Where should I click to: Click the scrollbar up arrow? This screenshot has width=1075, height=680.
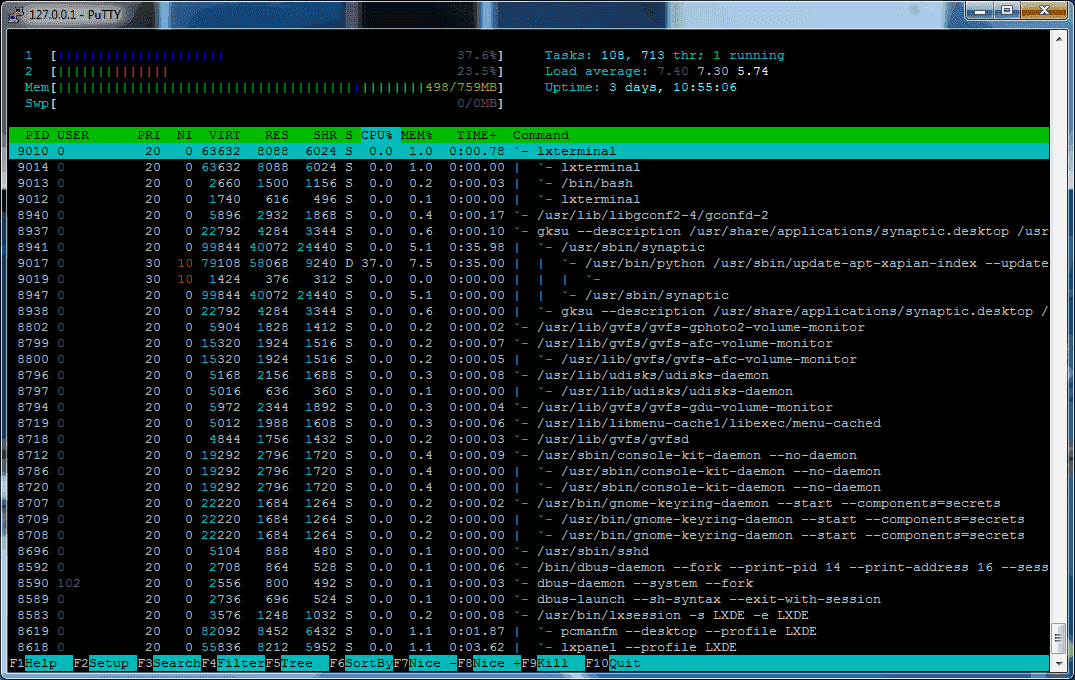(x=1059, y=38)
